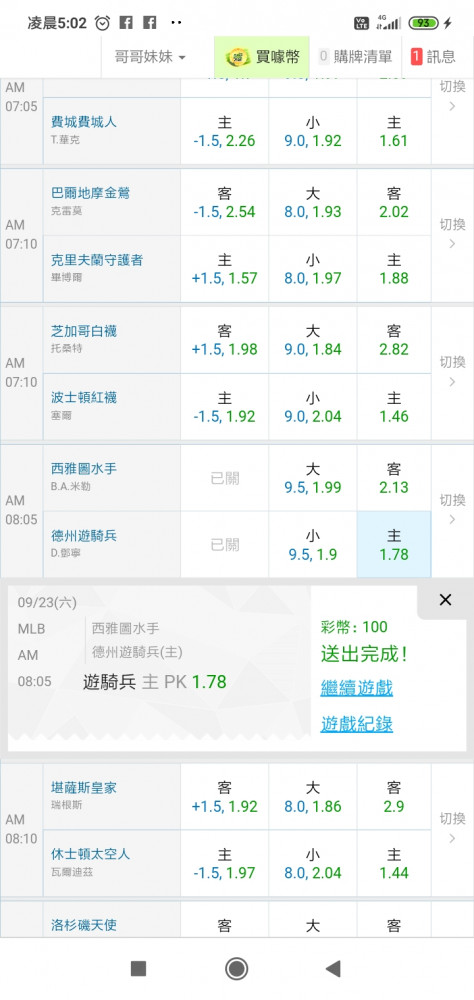Open the 訊息 messages tab
This screenshot has height=1000, width=474.
click(434, 57)
